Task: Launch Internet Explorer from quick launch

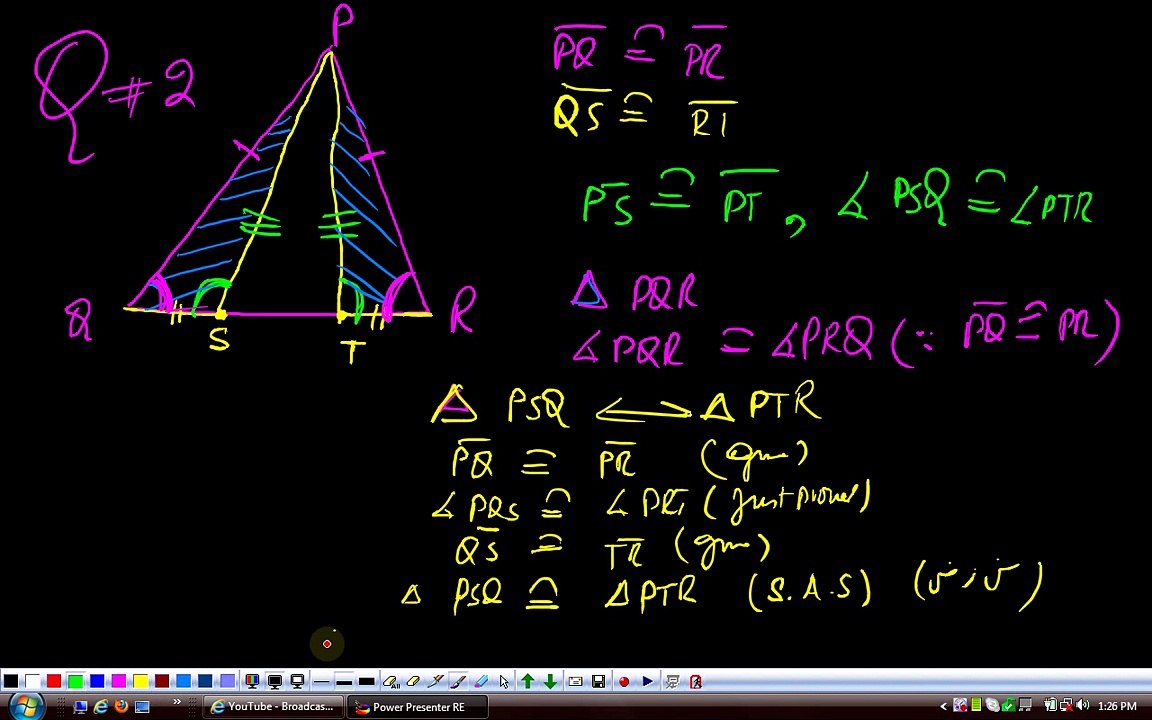Action: pos(101,707)
